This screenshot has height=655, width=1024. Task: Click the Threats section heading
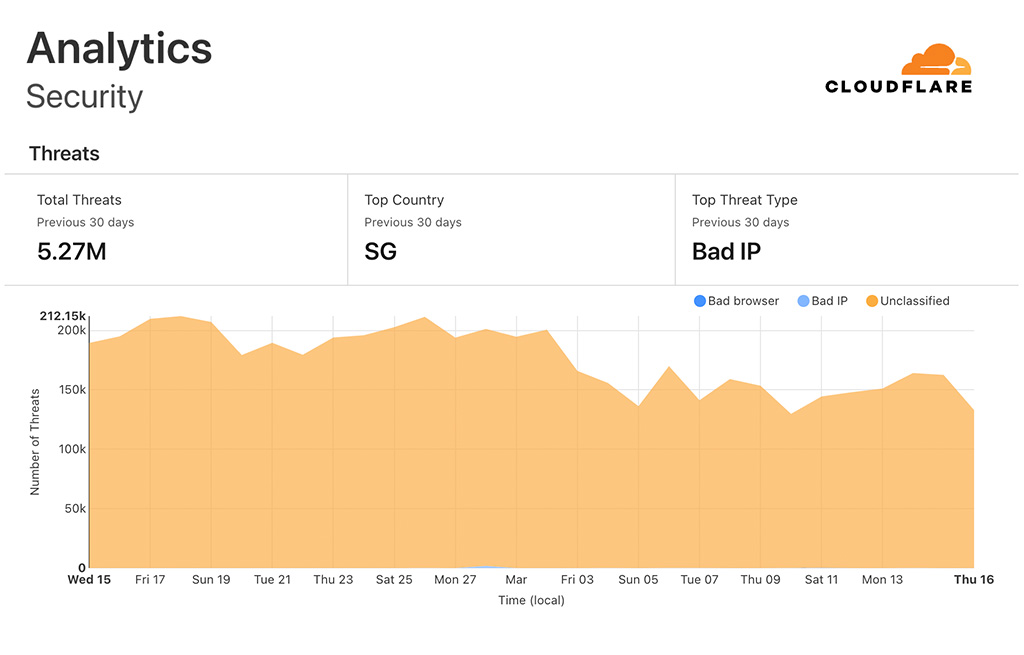(64, 153)
